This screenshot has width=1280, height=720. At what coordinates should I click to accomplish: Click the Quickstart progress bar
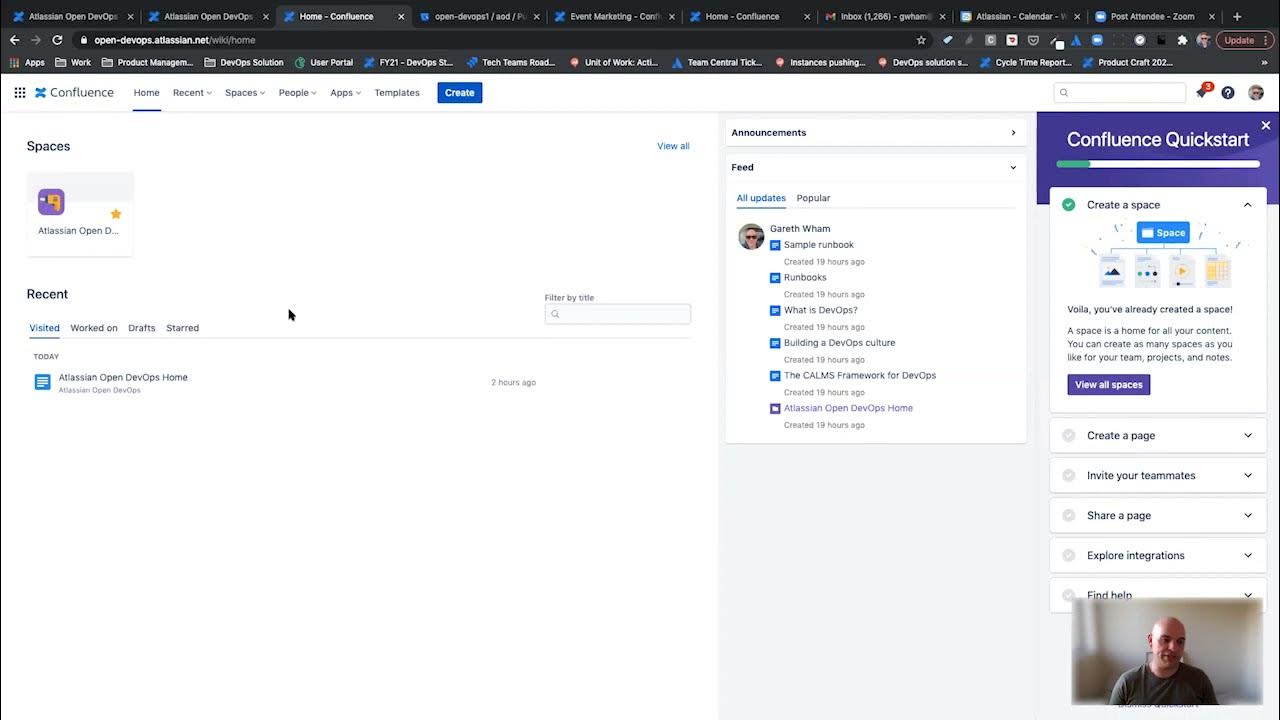(x=1158, y=164)
